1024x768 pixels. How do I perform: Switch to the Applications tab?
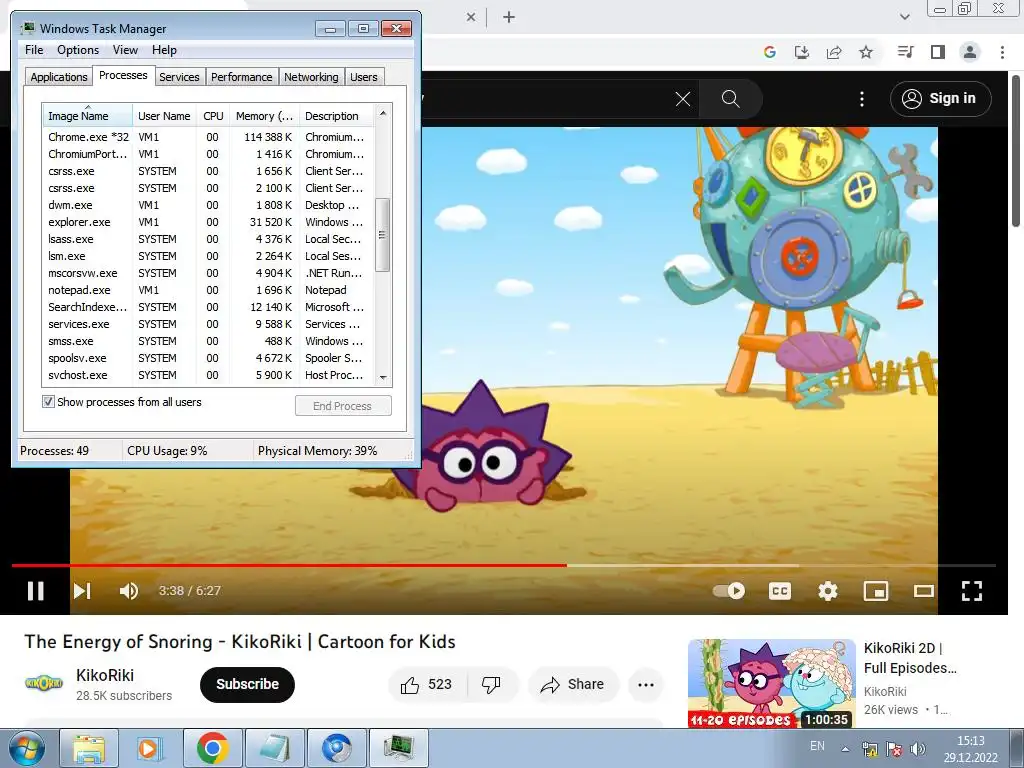tap(59, 77)
